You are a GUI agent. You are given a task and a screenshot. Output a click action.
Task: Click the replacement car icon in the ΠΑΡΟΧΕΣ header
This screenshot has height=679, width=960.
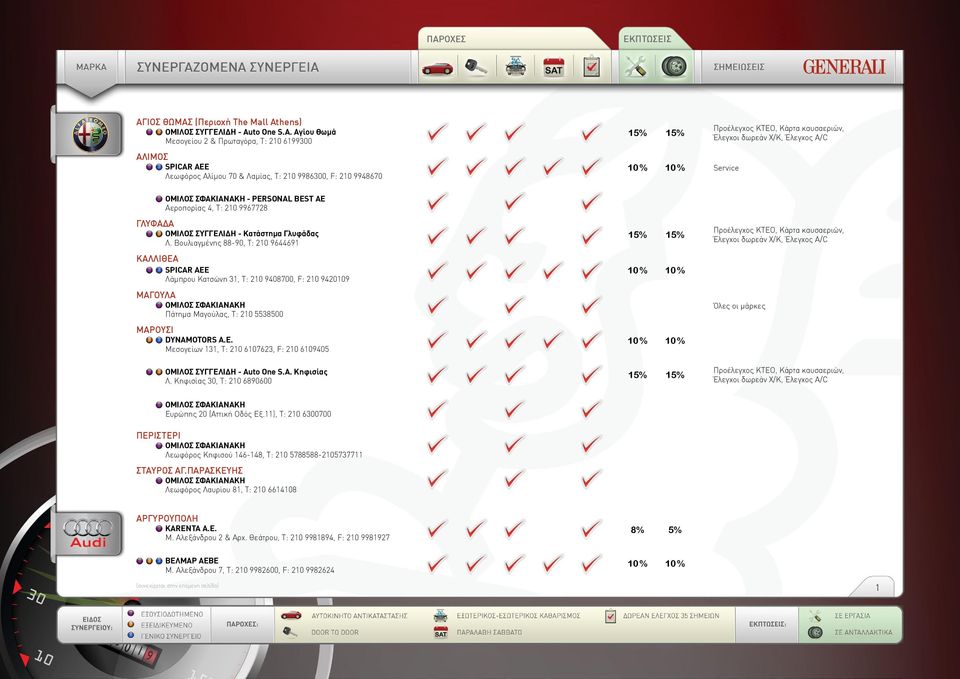(438, 67)
